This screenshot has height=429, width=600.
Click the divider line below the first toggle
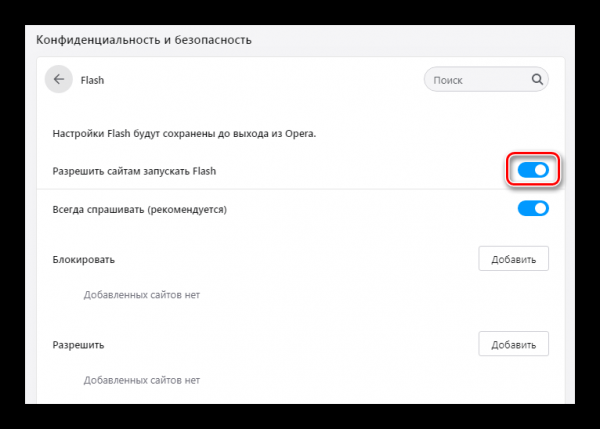coord(301,189)
